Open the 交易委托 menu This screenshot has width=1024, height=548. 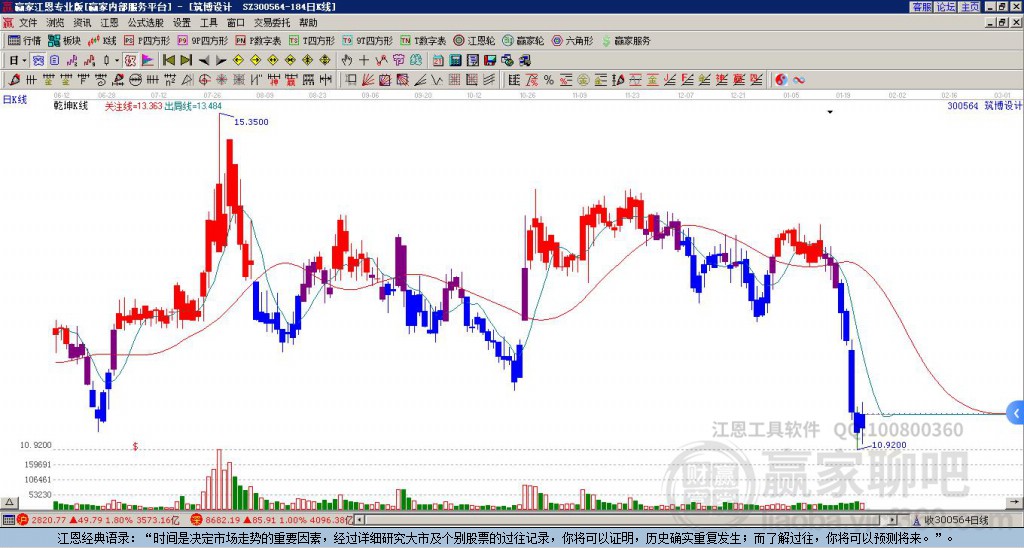click(272, 23)
